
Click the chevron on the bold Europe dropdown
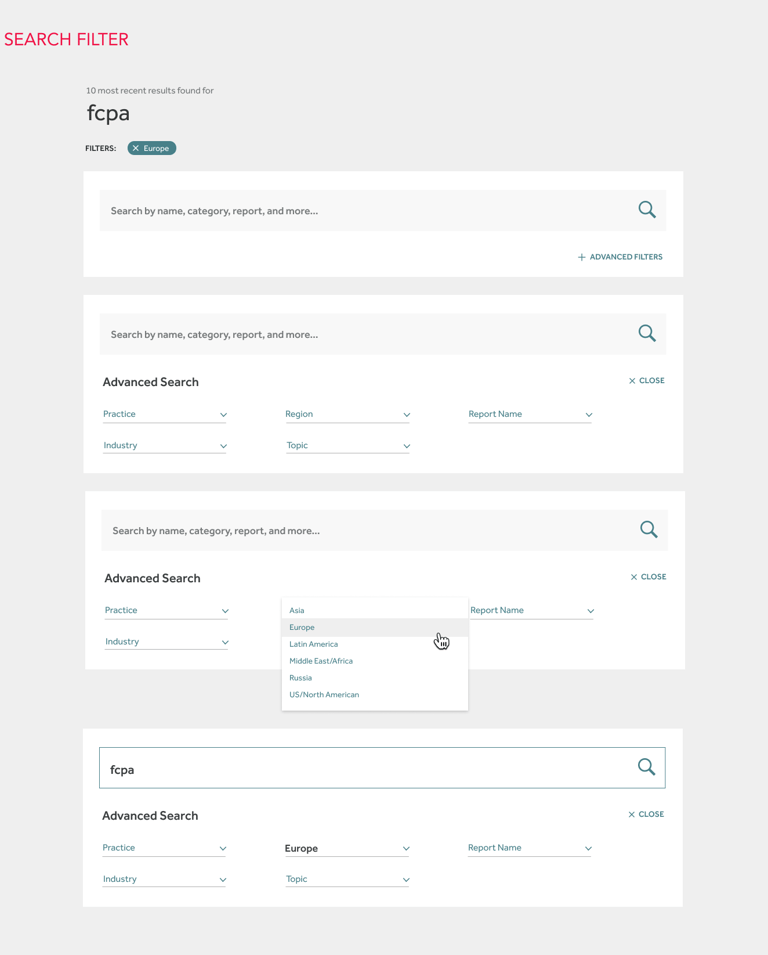(x=406, y=849)
